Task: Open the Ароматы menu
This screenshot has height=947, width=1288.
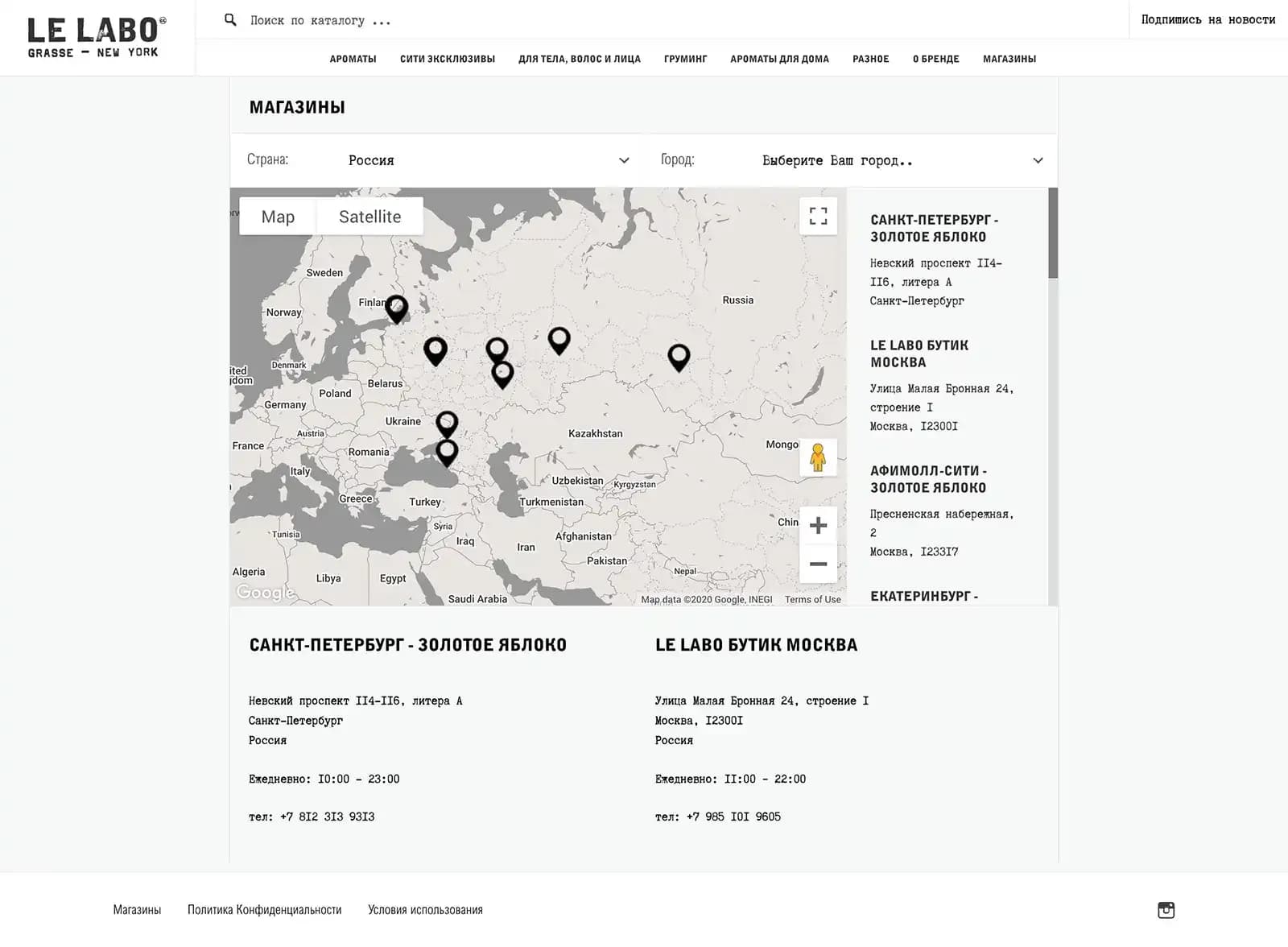Action: coord(353,59)
